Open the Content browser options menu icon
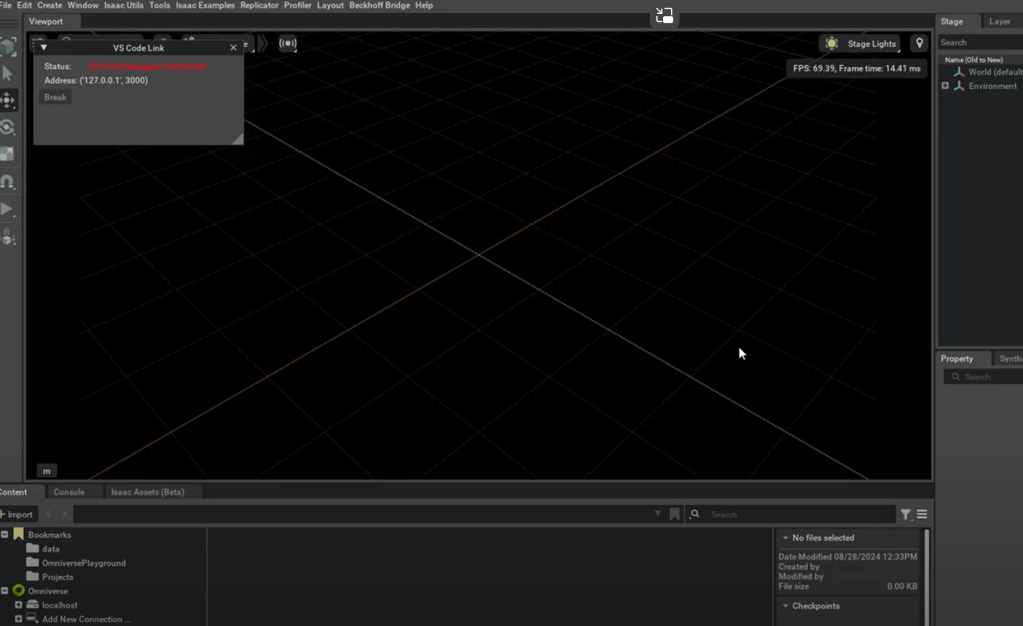The height and width of the screenshot is (626, 1023). [922, 514]
